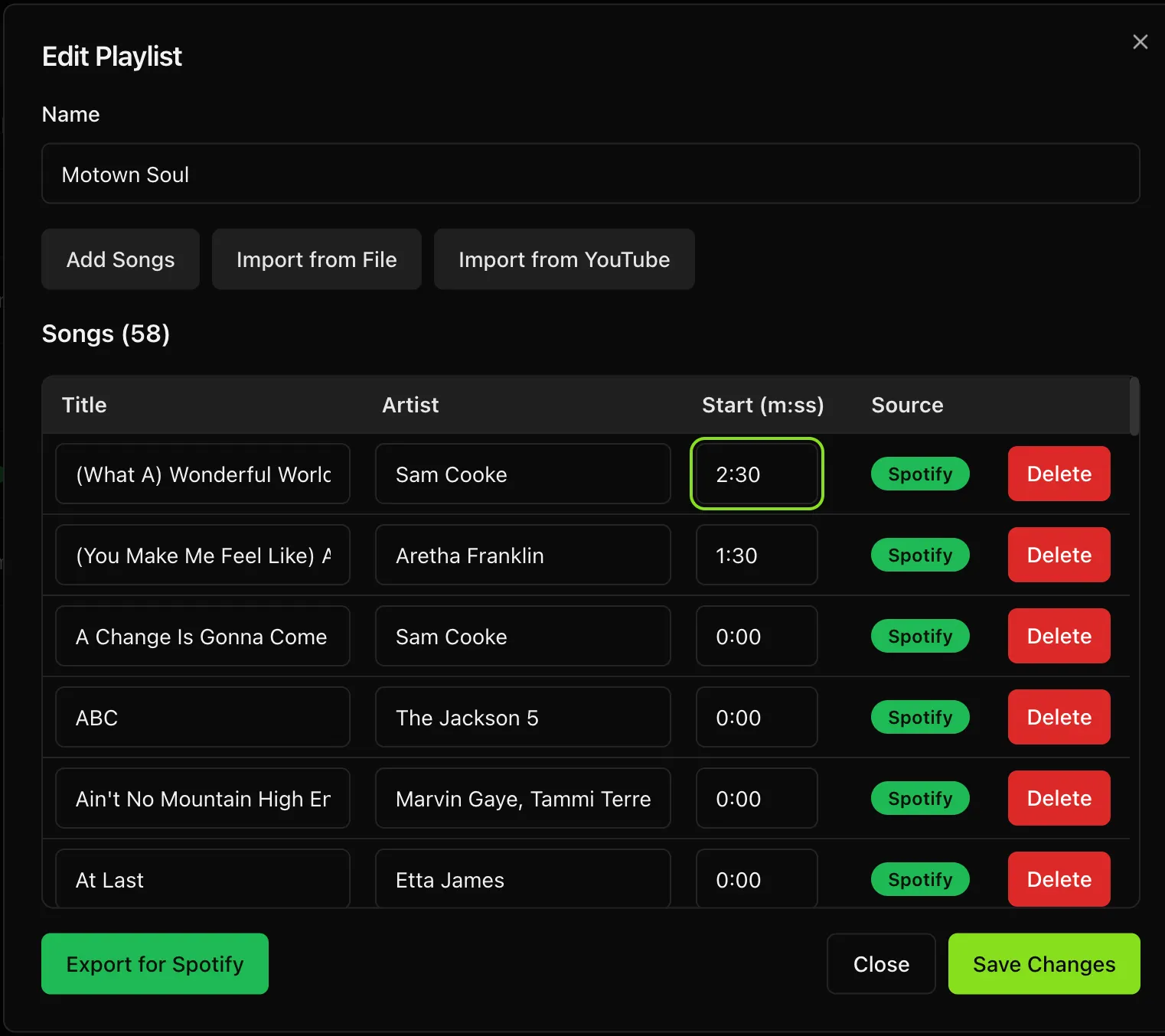Delete the At Last song
Image resolution: width=1165 pixels, height=1036 pixels.
(x=1059, y=879)
